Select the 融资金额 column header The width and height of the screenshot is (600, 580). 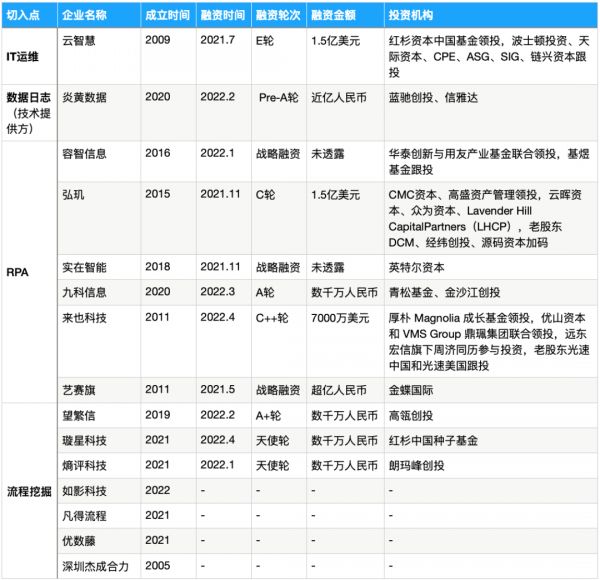point(334,16)
